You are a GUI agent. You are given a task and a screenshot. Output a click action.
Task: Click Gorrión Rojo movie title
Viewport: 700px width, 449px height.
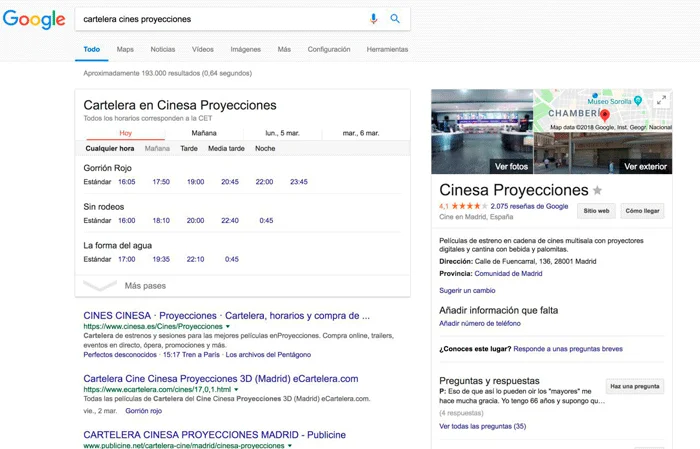[x=108, y=168]
